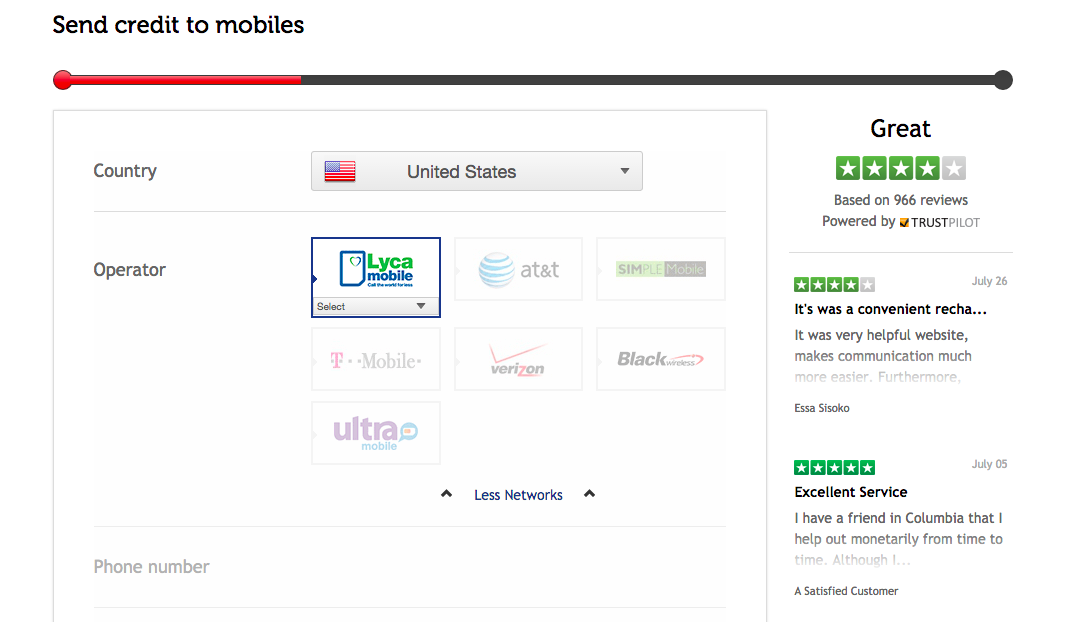The width and height of the screenshot is (1090, 622).
Task: Open the Lycamobile Select dropdown
Action: click(375, 306)
